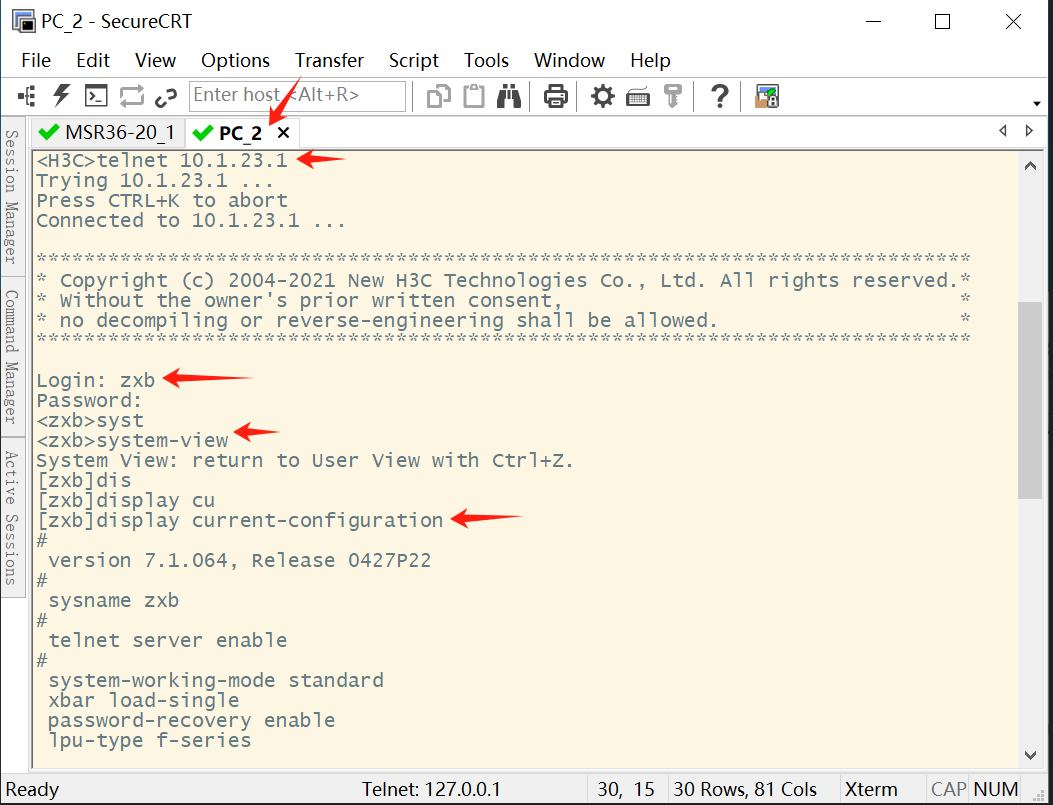Screen dimensions: 1053x805
Task: Open Help question mark icon
Action: tap(719, 96)
